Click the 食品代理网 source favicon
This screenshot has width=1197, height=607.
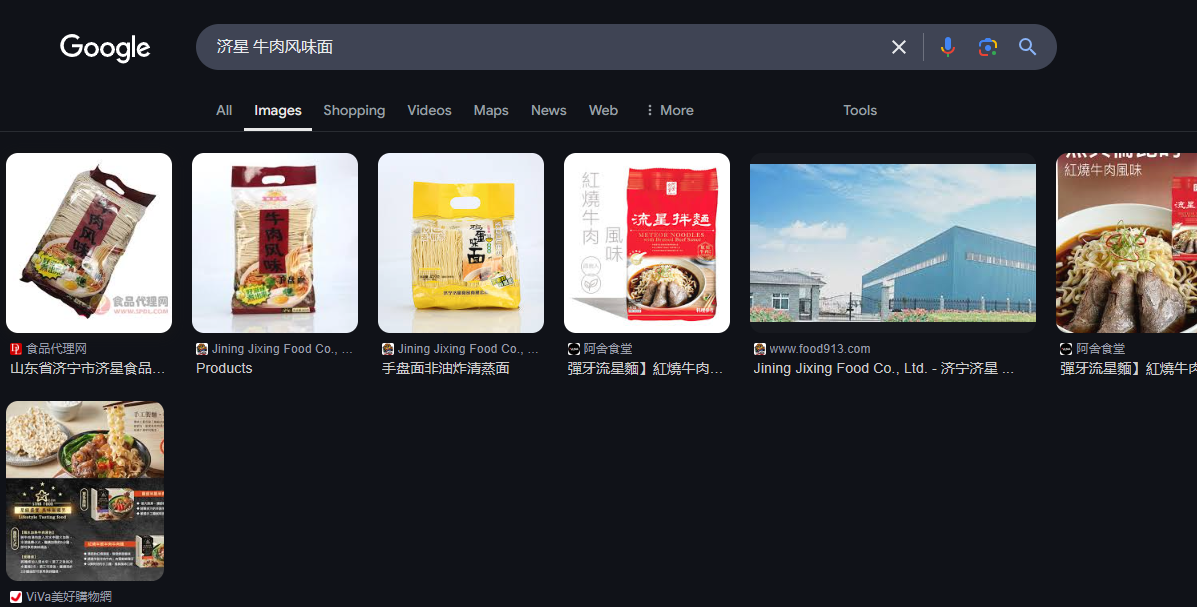tap(16, 349)
